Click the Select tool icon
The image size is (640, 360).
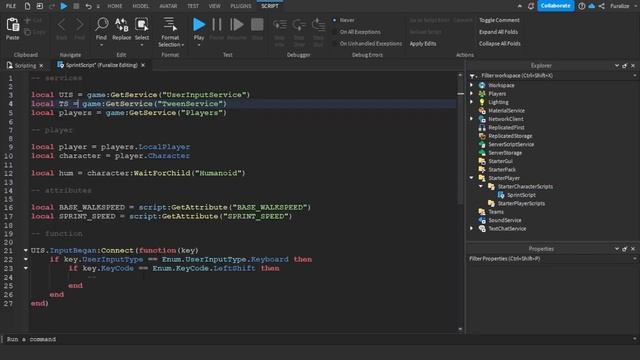point(142,25)
